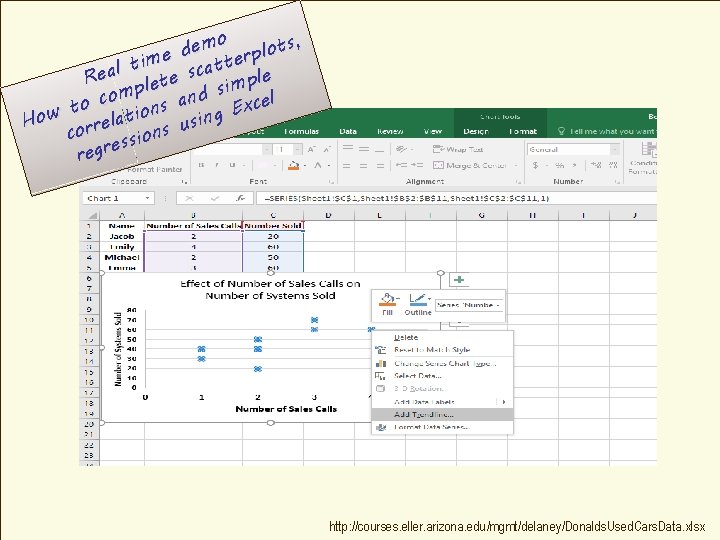Image resolution: width=720 pixels, height=540 pixels.
Task: Open the Data ribbon tab
Action: pyautogui.click(x=348, y=131)
